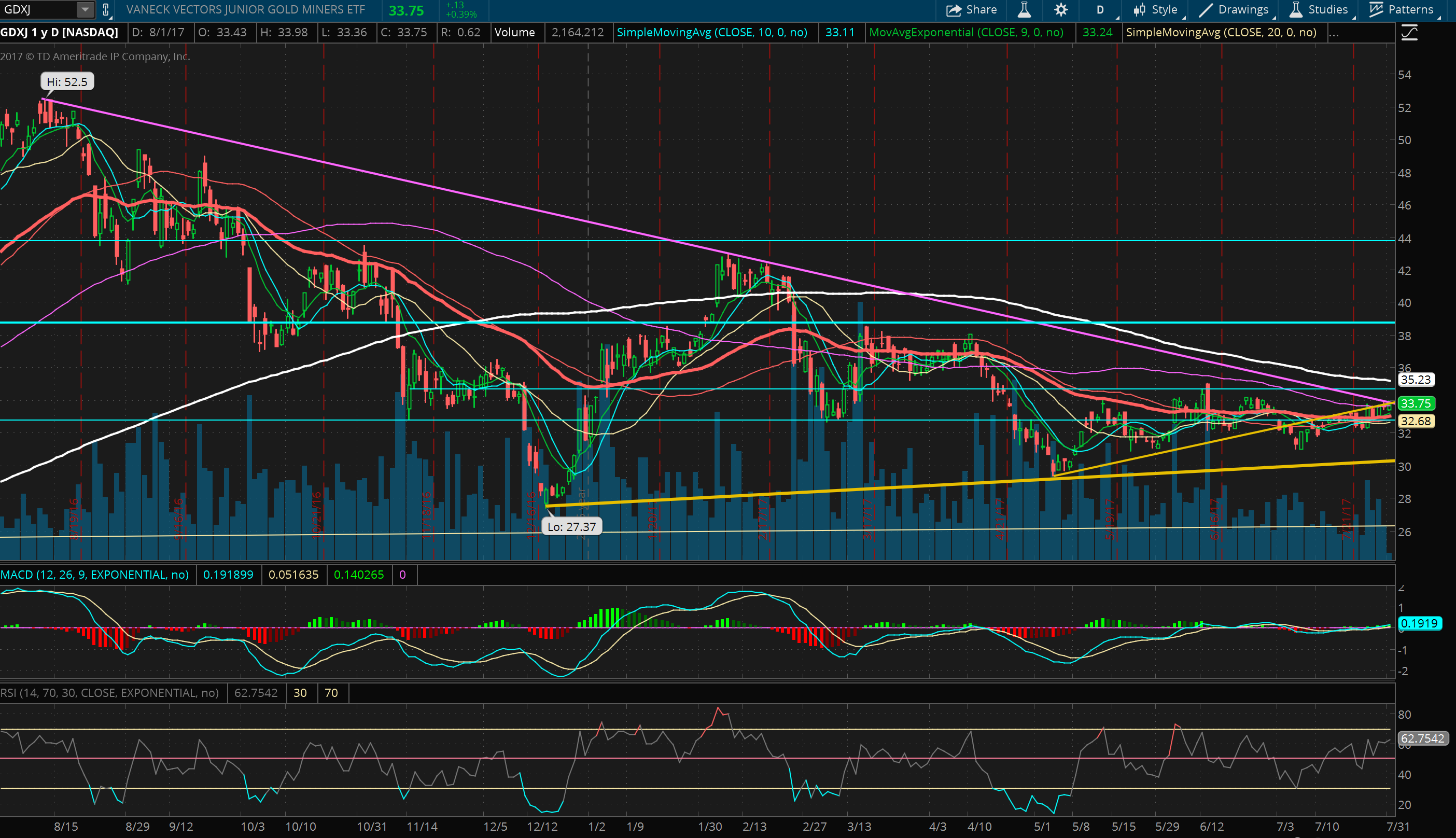Click the RSI study header label
Screen dimensions: 1456x838
point(109,693)
